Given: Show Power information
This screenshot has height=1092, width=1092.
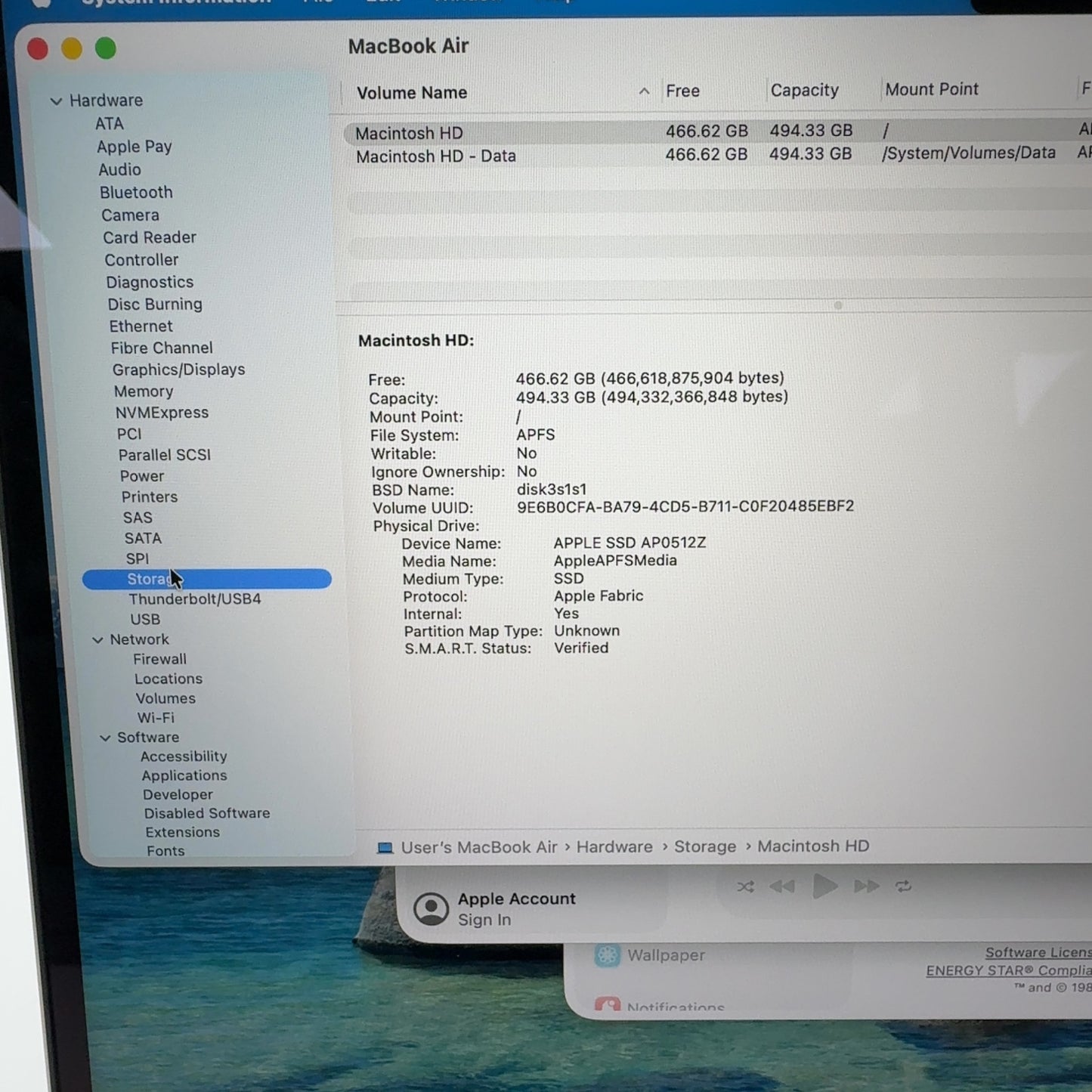Looking at the screenshot, I should tap(141, 476).
